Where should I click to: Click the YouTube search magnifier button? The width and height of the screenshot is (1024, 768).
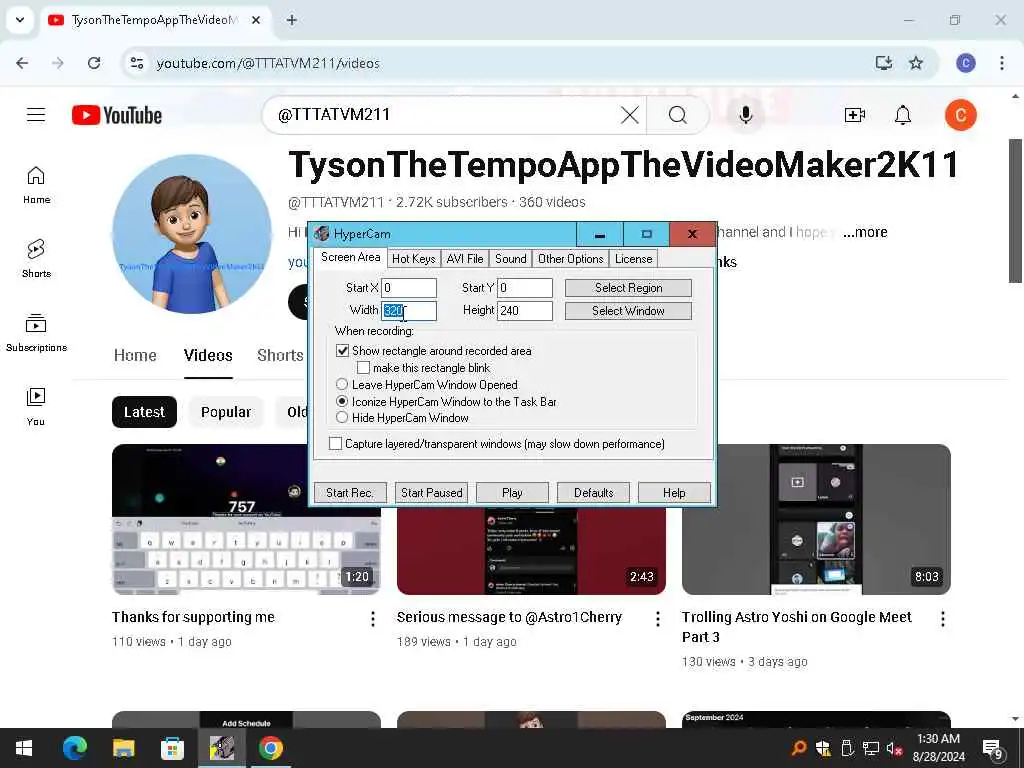678,115
